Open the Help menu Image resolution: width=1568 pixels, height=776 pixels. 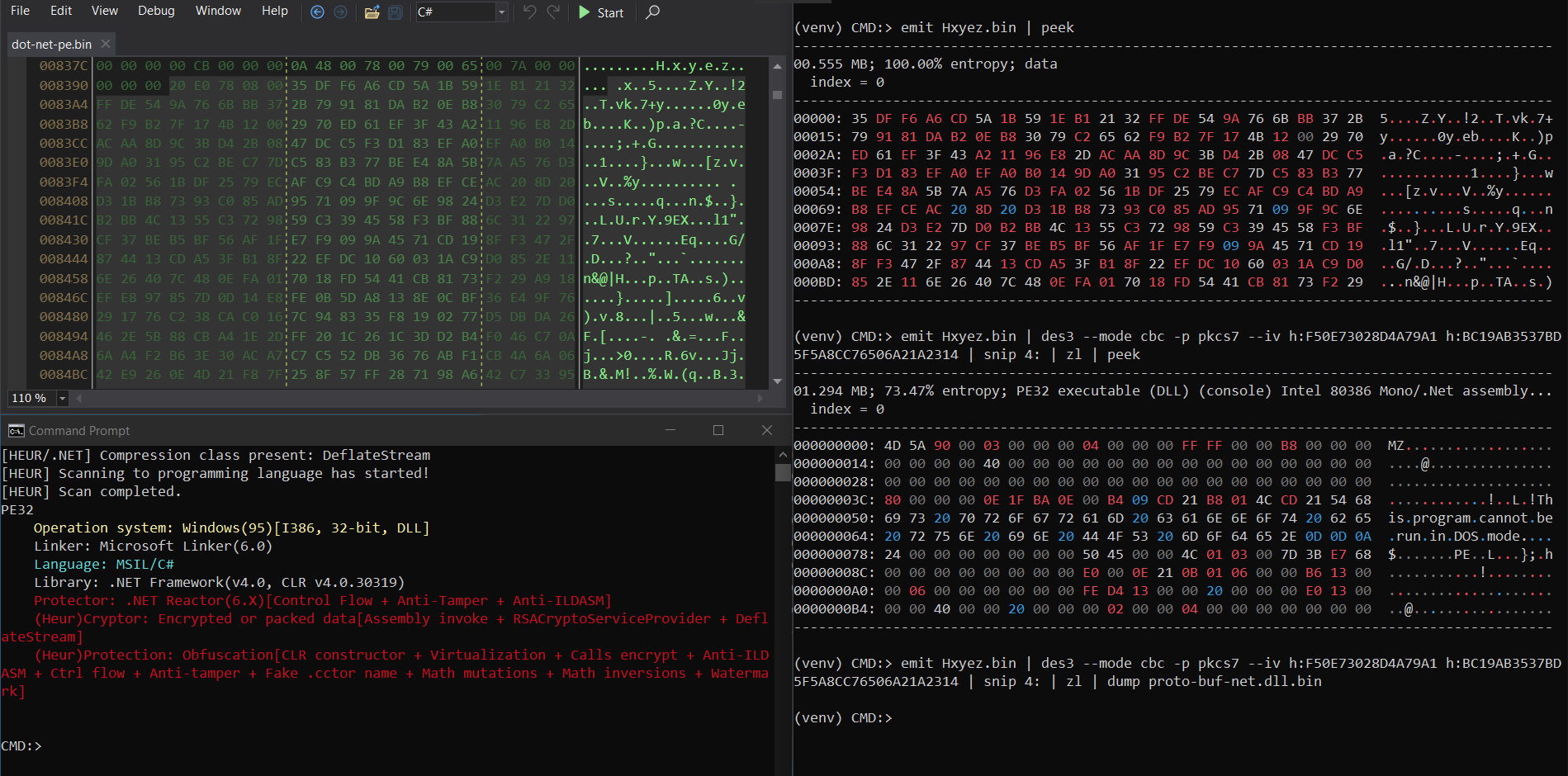[275, 11]
